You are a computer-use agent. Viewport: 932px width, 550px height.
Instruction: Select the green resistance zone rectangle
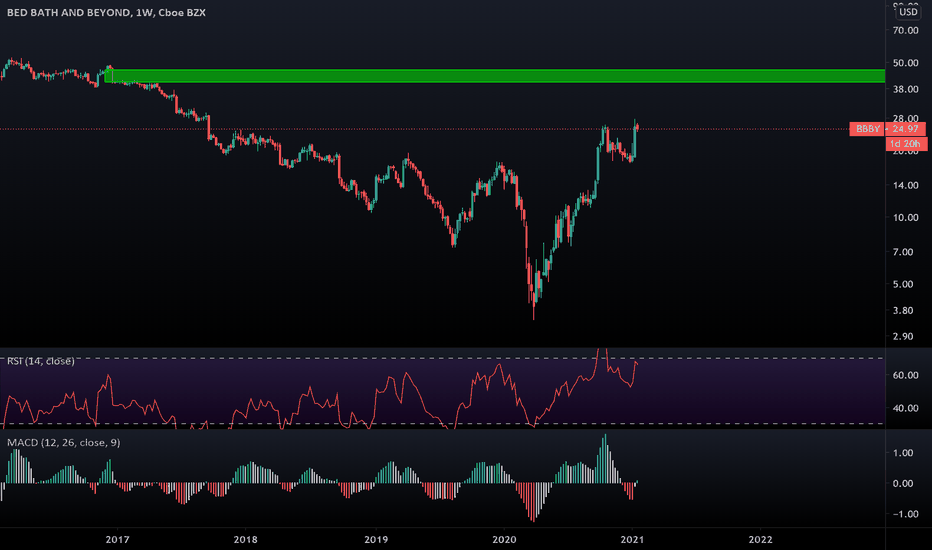495,76
